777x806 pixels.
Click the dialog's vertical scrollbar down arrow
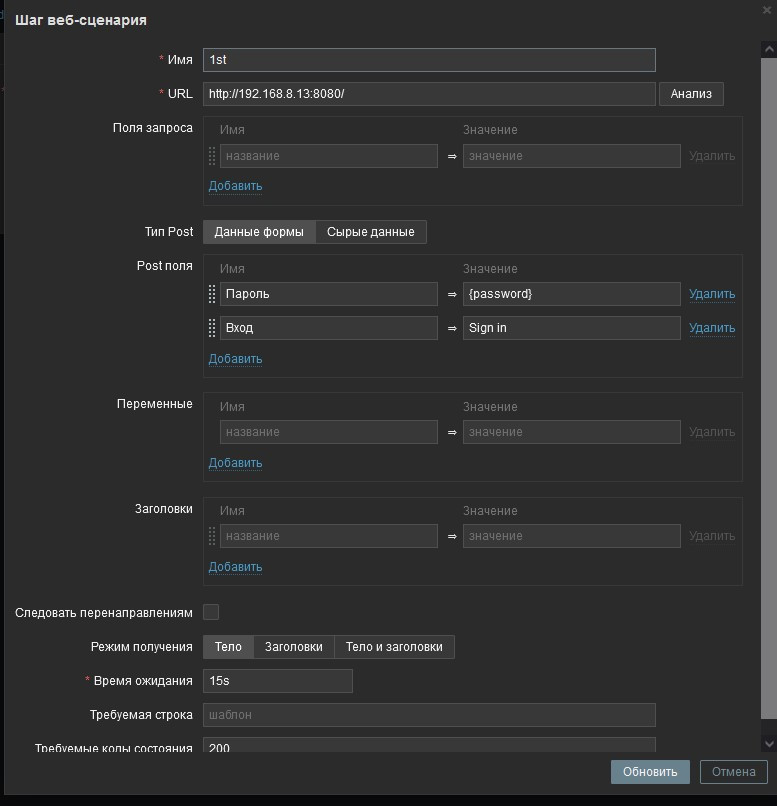point(767,744)
